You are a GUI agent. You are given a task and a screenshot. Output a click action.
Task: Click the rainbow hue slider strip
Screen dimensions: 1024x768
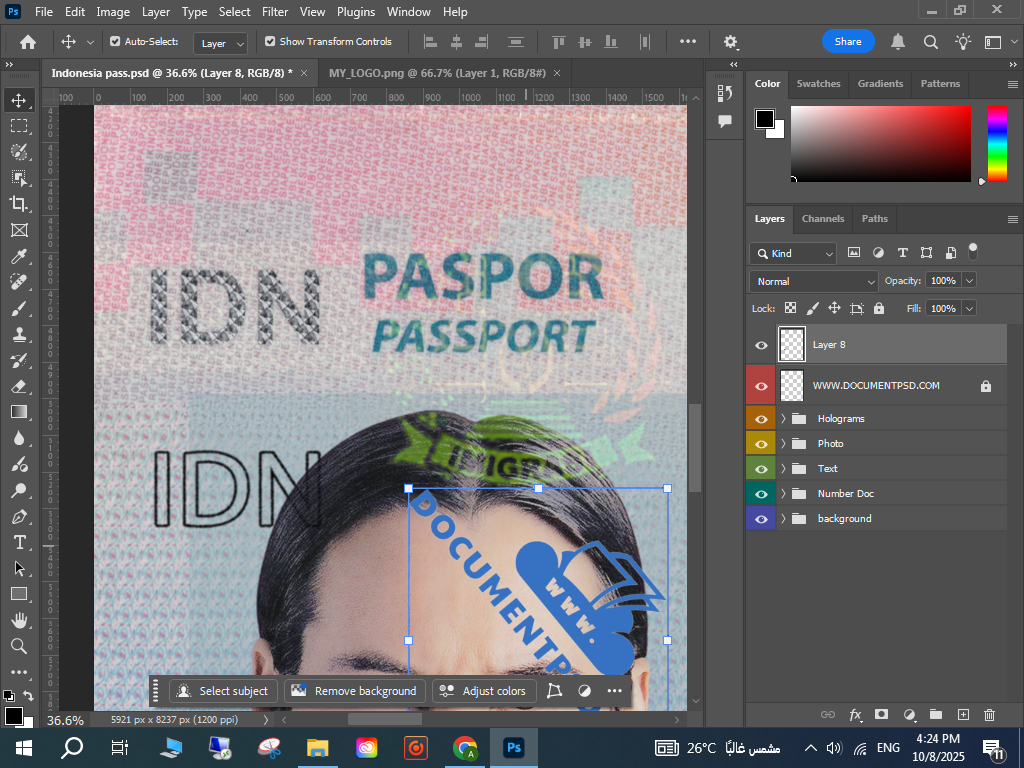[997, 144]
